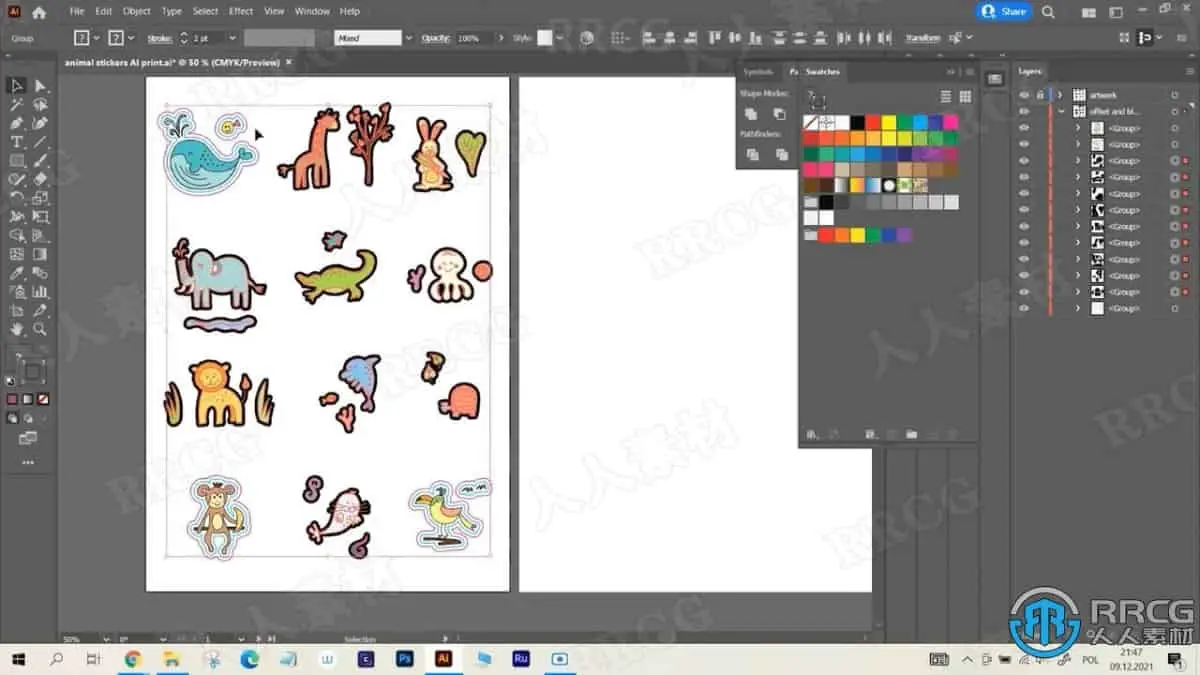Open Photoshop from the taskbar
Image resolution: width=1200 pixels, height=675 pixels.
pyautogui.click(x=405, y=659)
